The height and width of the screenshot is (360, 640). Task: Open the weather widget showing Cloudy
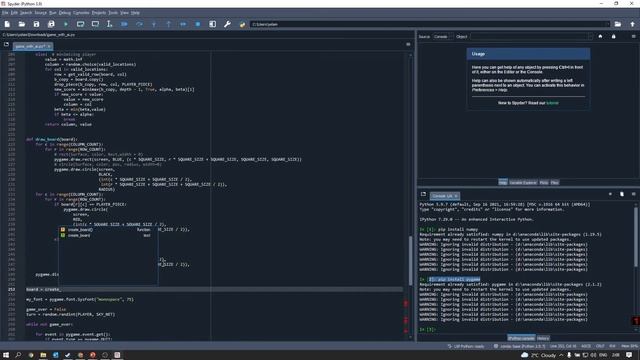pos(538,355)
